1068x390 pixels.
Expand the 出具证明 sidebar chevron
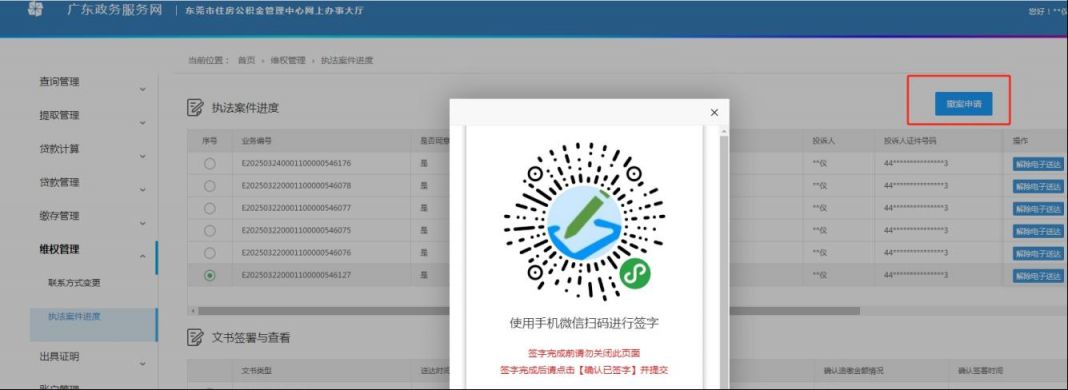coord(143,364)
